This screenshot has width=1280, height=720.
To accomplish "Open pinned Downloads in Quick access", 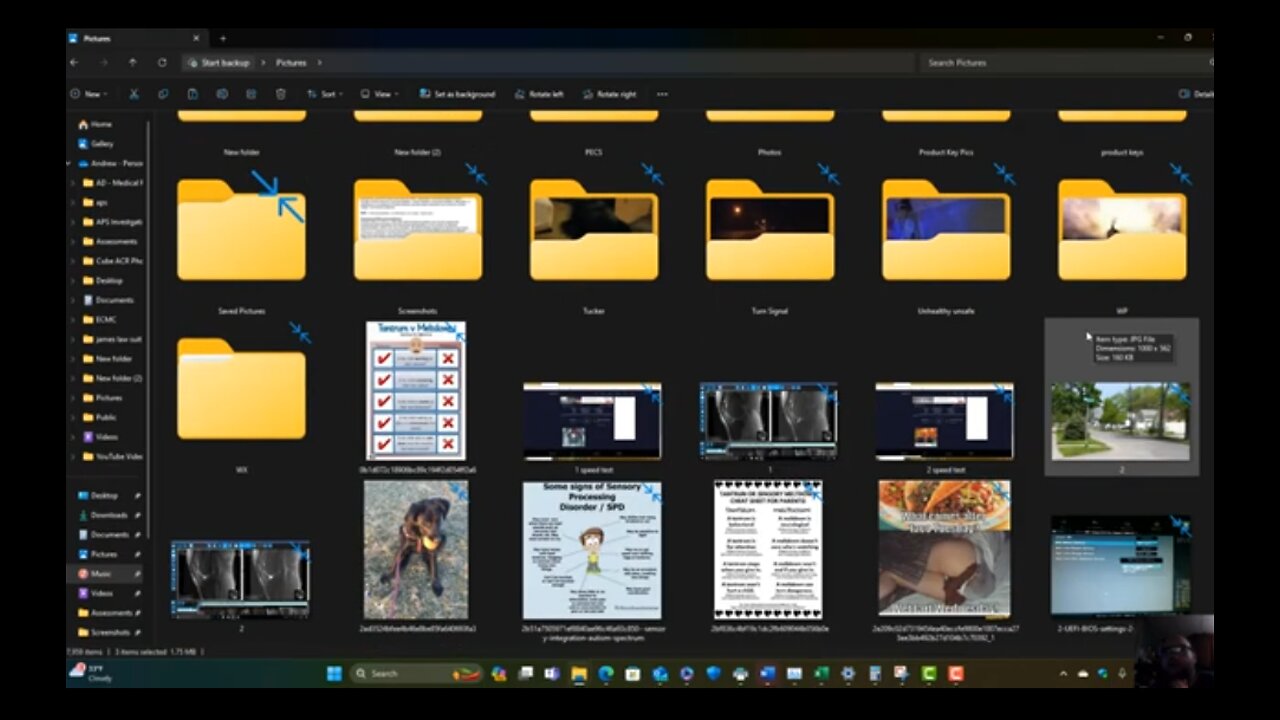I will [x=108, y=515].
